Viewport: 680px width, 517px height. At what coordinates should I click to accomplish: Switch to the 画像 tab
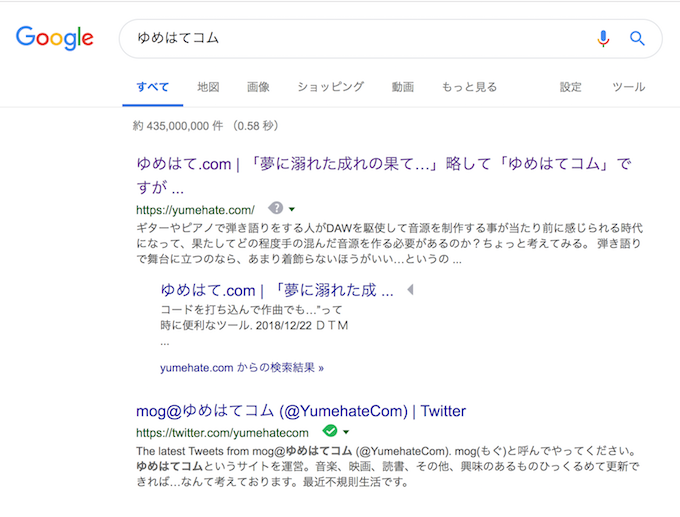[258, 87]
